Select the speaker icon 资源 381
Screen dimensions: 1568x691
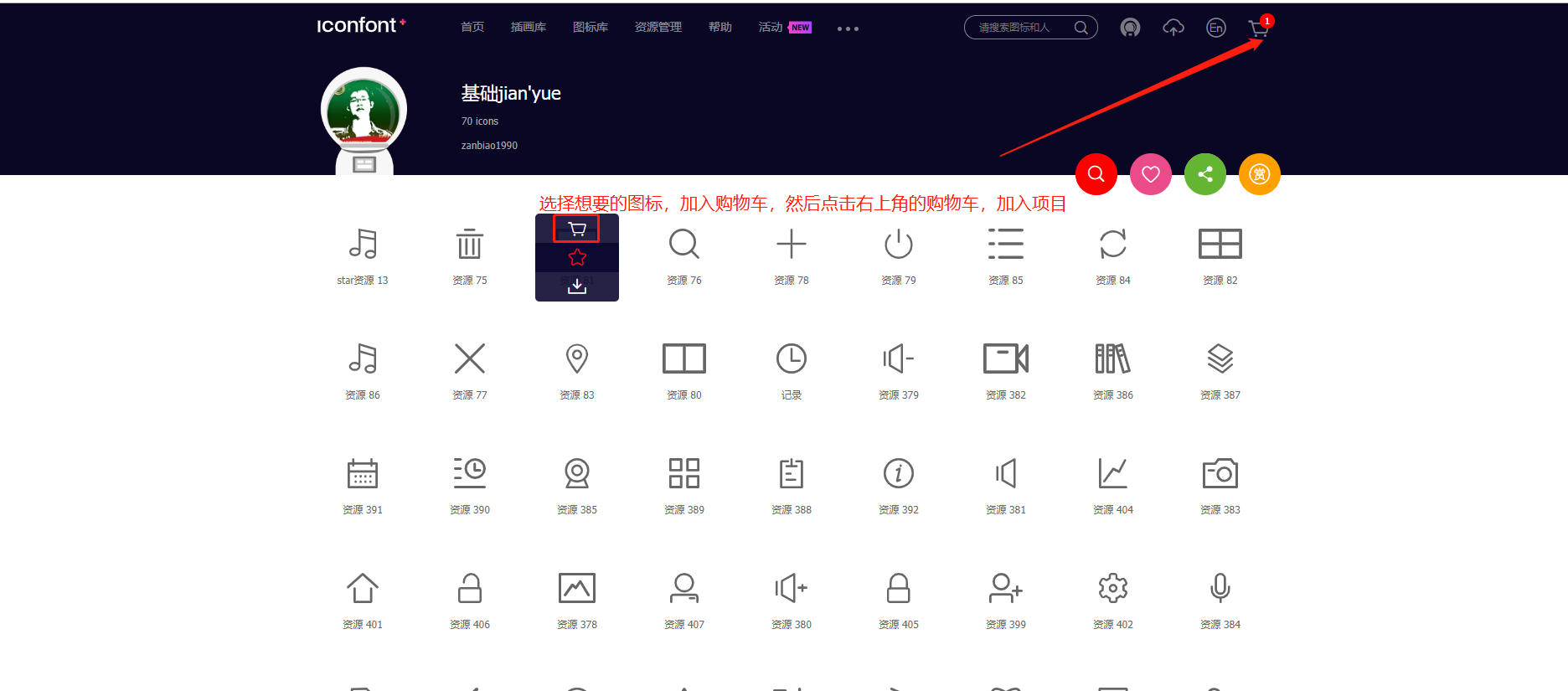point(1006,473)
